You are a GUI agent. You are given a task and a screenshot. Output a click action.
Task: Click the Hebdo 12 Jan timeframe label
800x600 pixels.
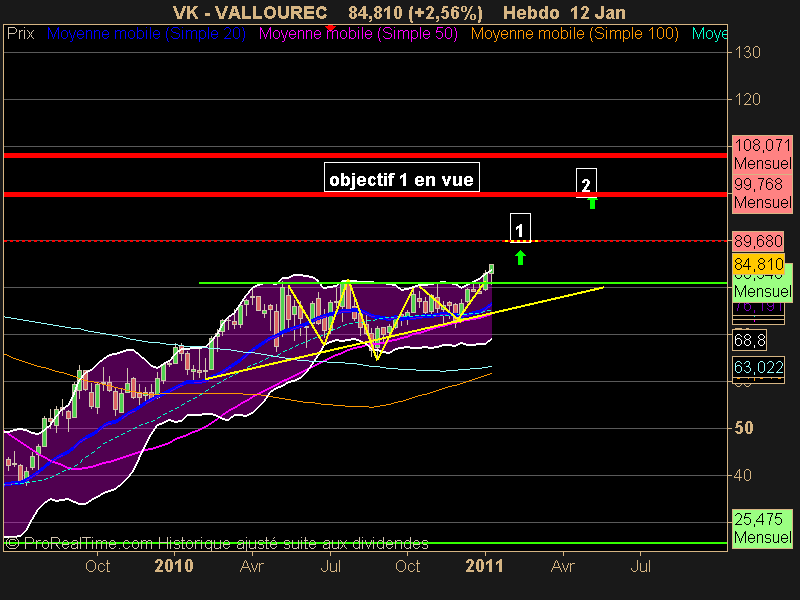[564, 13]
